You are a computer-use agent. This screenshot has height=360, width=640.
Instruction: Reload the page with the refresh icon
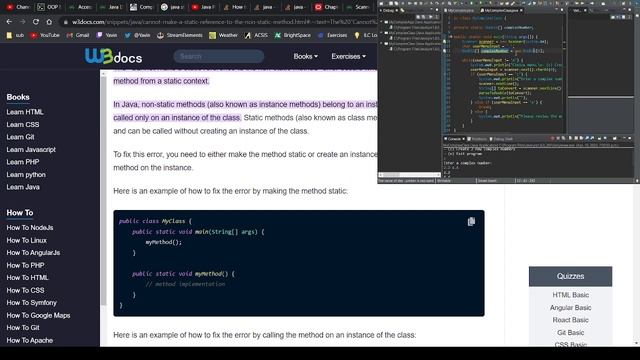[x=36, y=22]
